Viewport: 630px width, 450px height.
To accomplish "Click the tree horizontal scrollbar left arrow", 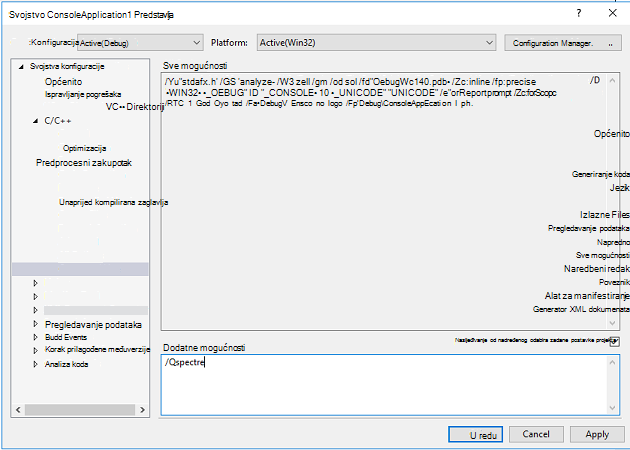I will (x=18, y=410).
